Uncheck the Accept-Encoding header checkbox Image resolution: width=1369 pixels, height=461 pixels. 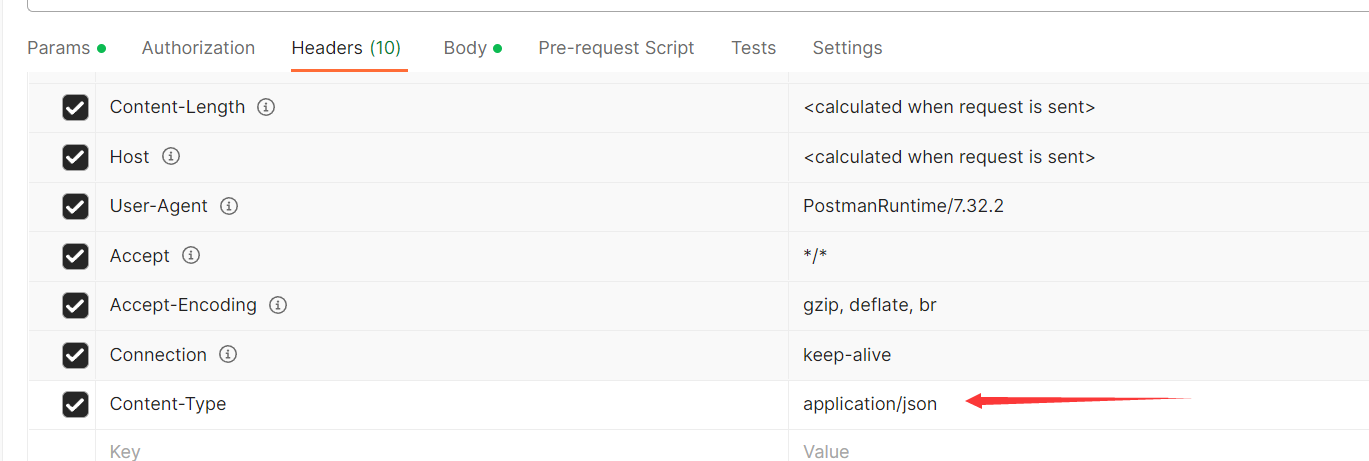click(75, 305)
